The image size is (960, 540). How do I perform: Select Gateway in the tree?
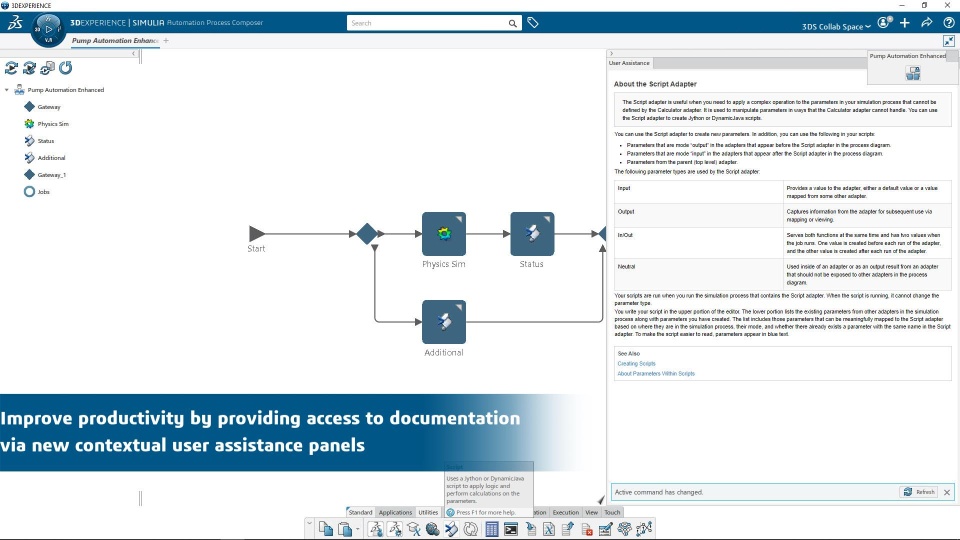pos(49,107)
